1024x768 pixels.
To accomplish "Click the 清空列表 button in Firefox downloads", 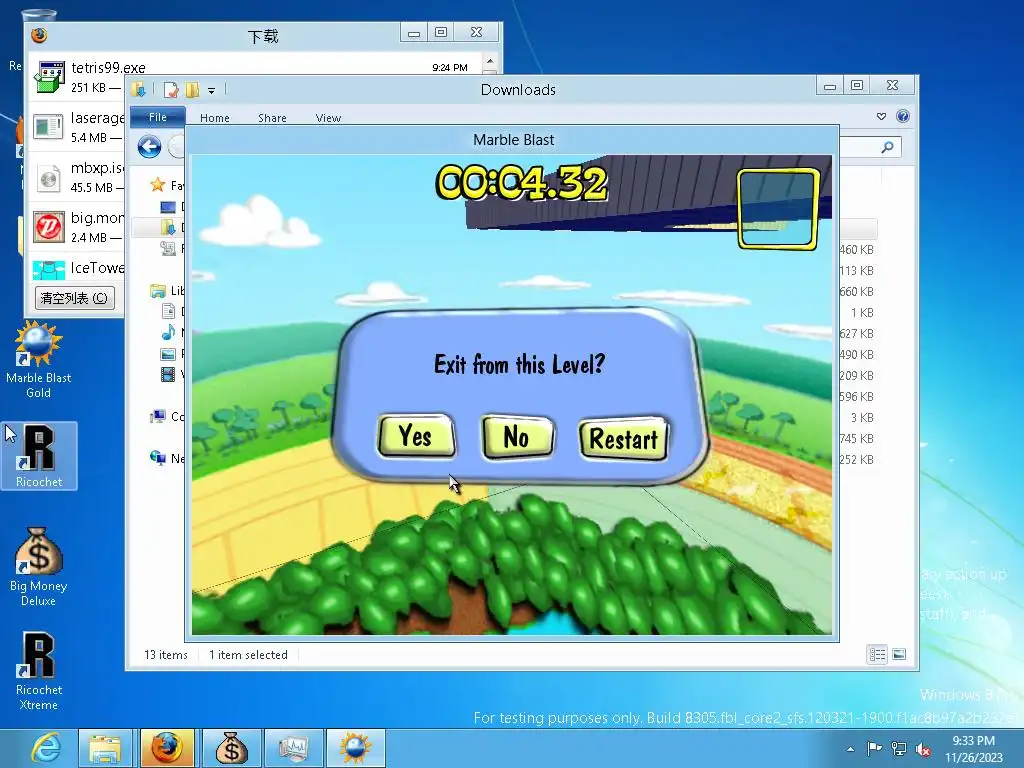I will (x=74, y=298).
